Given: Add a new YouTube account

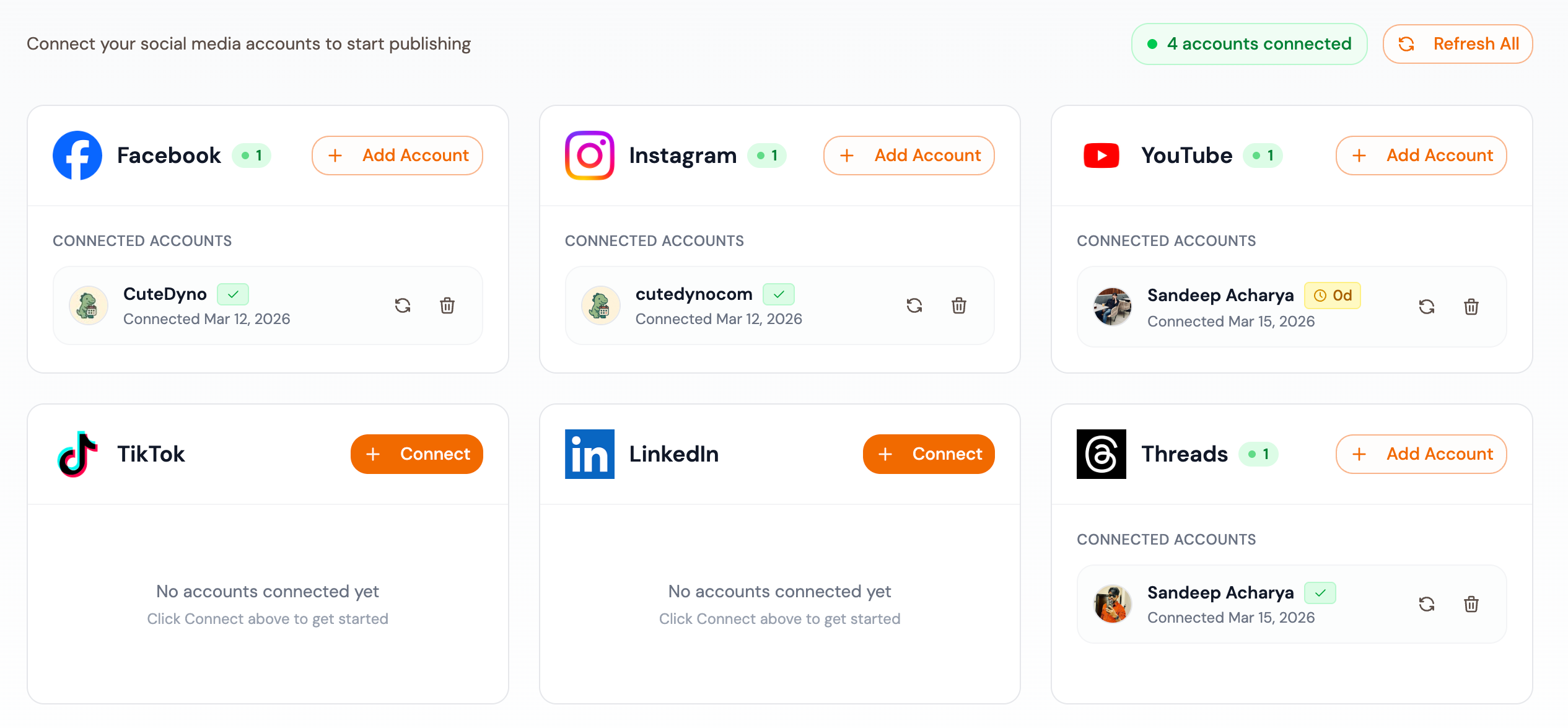Looking at the screenshot, I should (1421, 156).
